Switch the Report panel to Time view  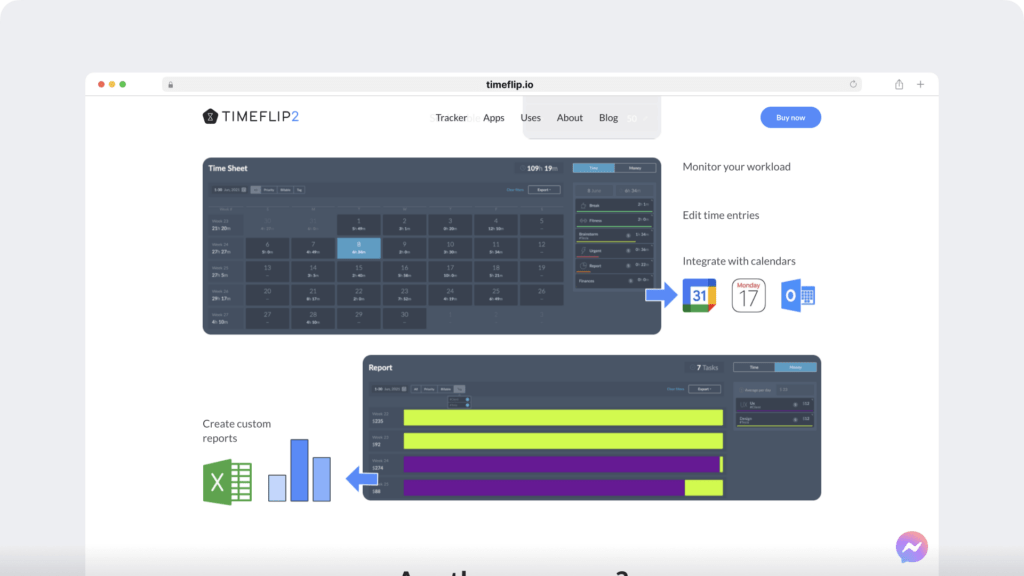pyautogui.click(x=753, y=368)
